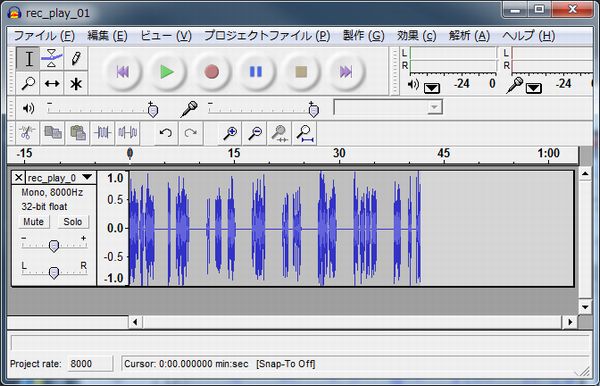
Task: Select the Multi-tool asterisk icon
Action: [76, 83]
